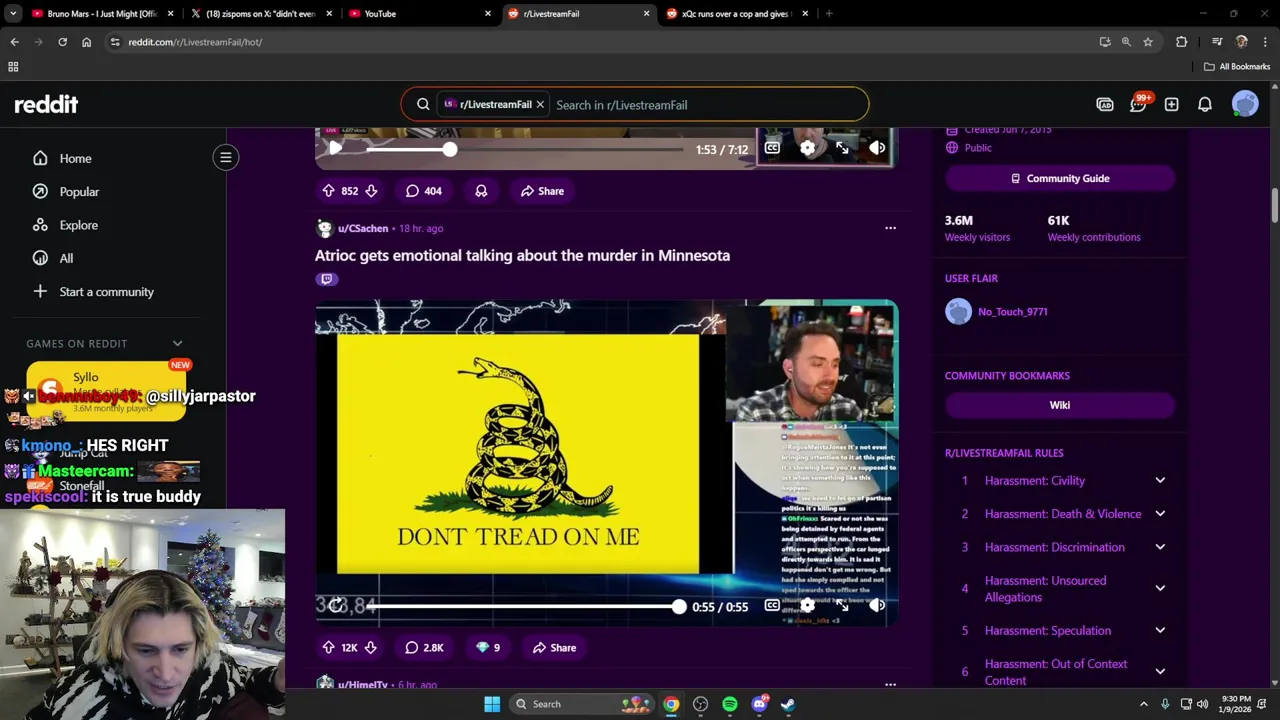Open options menu on u/HimelTv post

click(x=890, y=685)
